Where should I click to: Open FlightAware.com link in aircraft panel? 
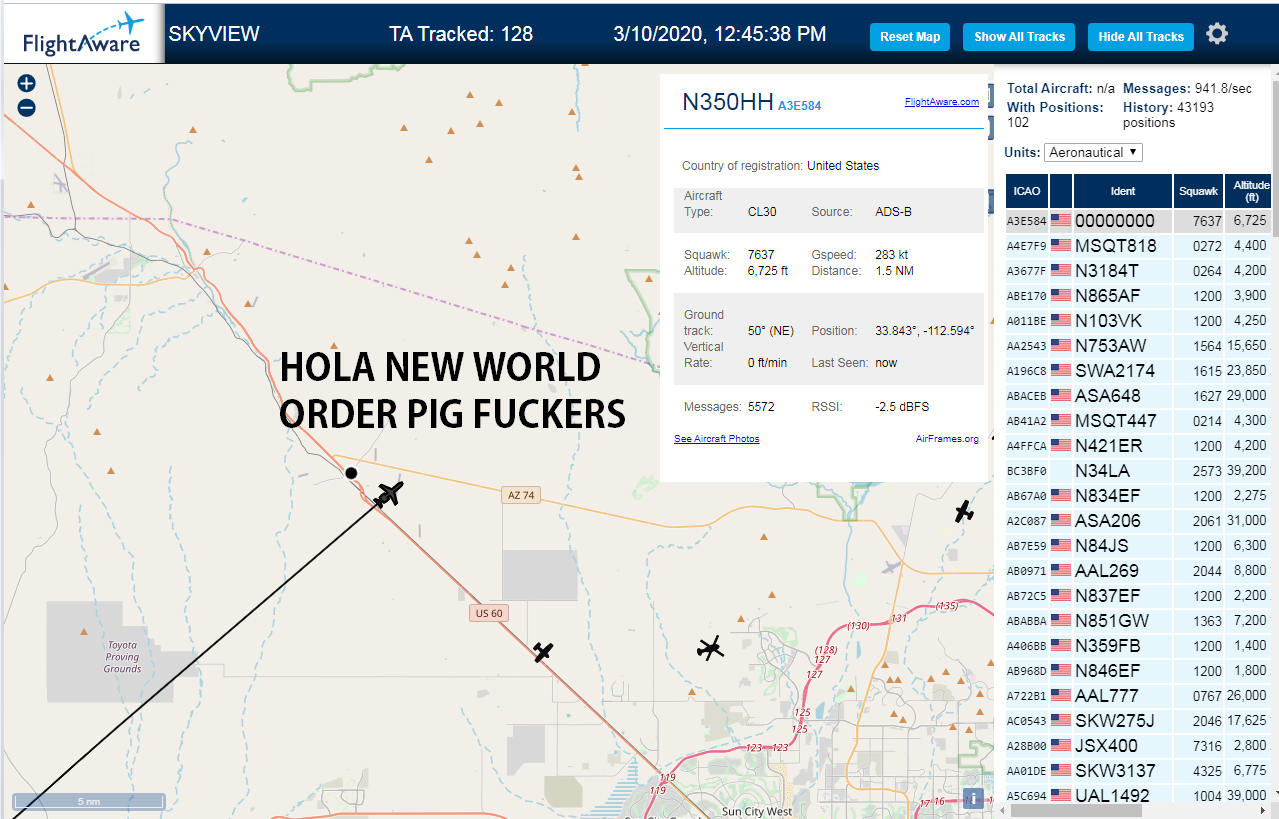pyautogui.click(x=941, y=102)
